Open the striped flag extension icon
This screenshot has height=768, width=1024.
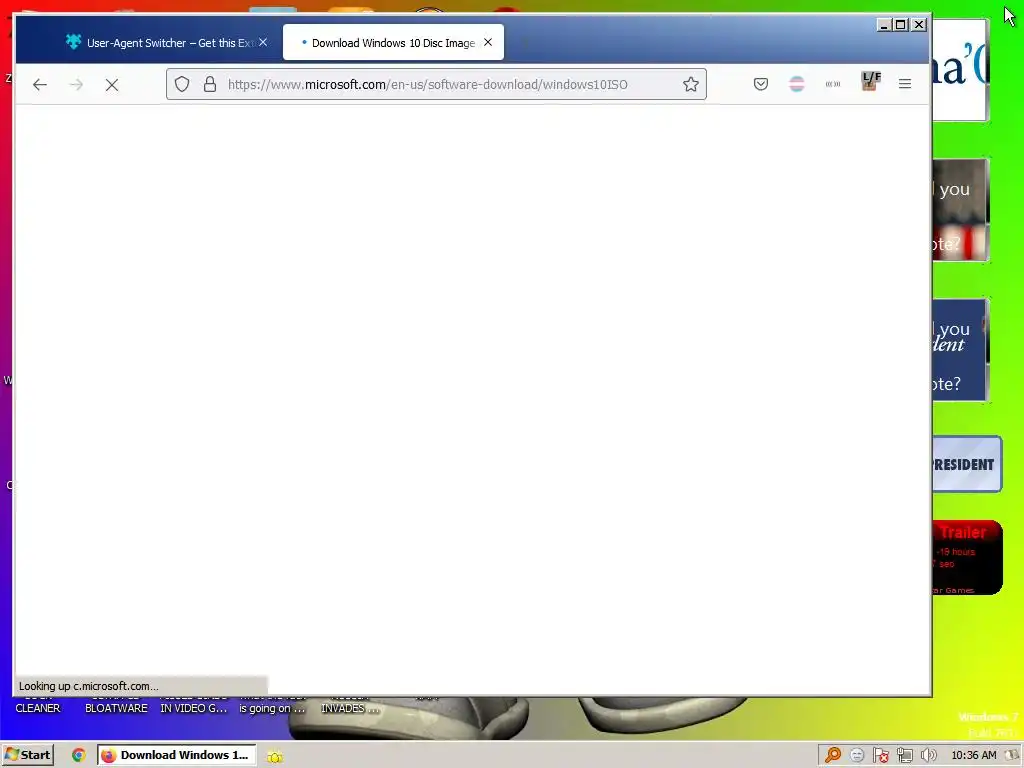pos(797,84)
